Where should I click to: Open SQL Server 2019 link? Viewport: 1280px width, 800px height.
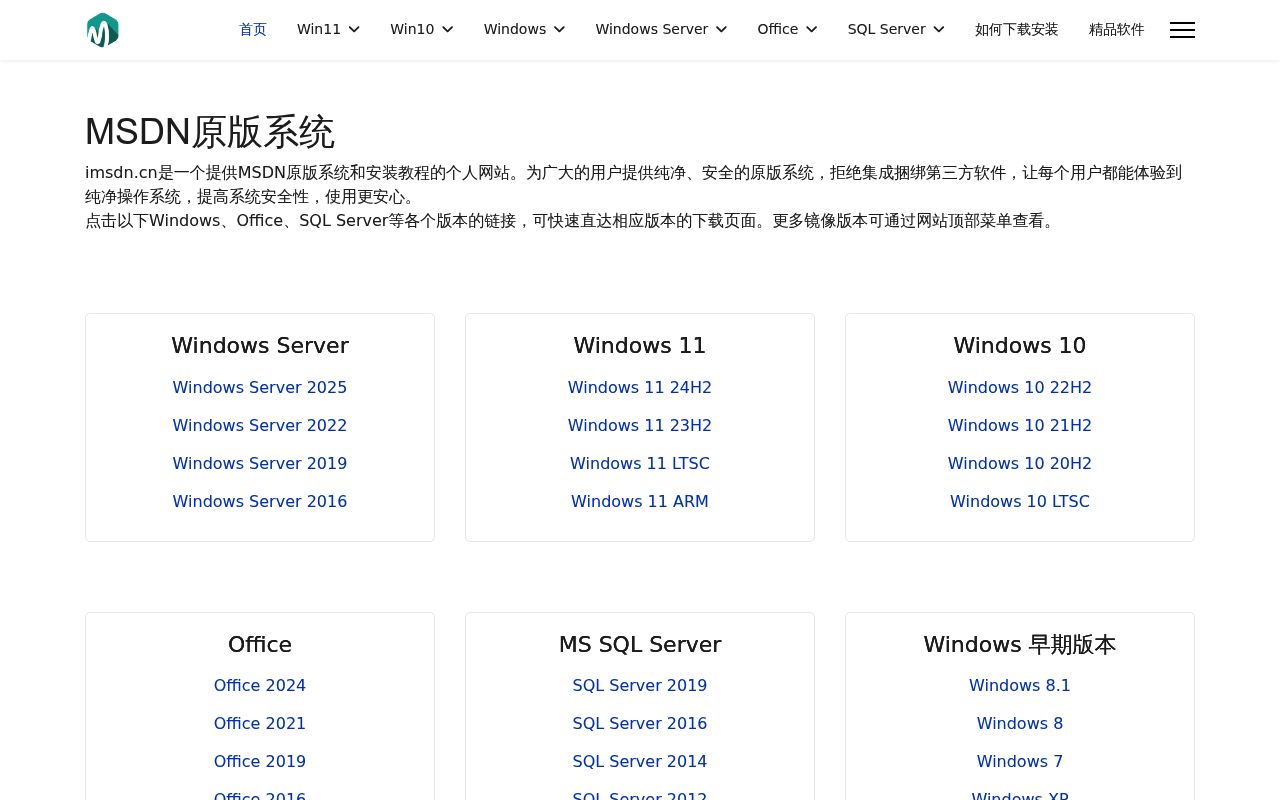[x=640, y=686]
